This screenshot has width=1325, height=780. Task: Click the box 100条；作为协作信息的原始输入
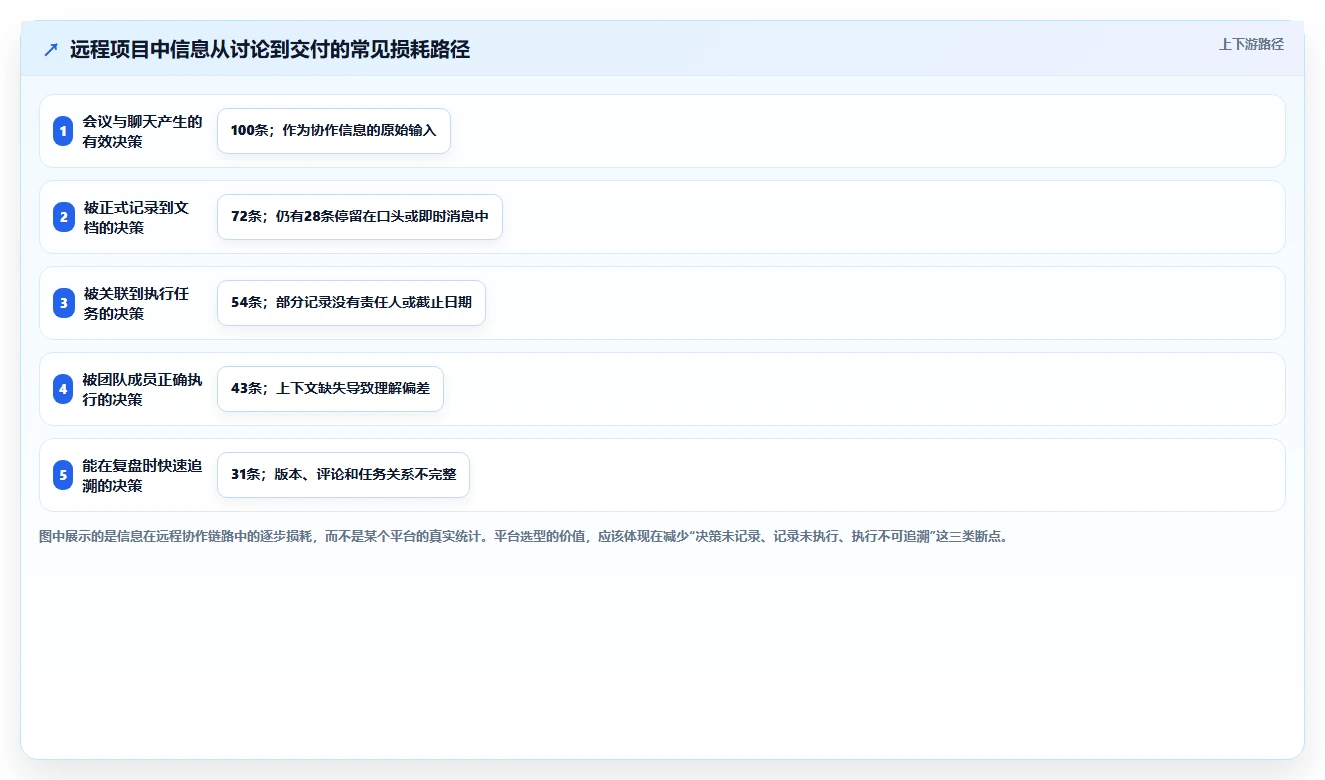point(334,131)
